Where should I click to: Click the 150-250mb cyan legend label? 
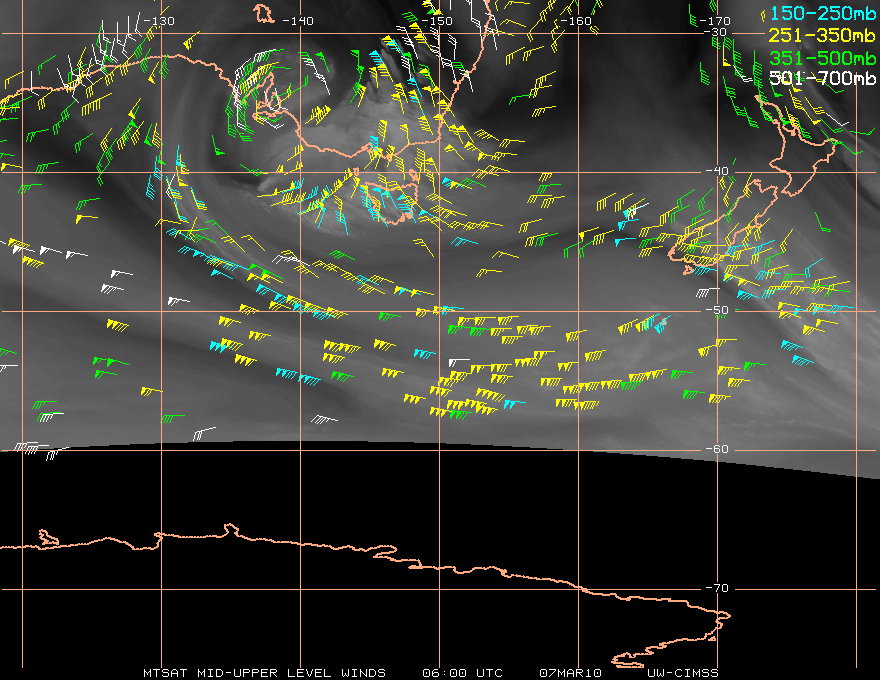822,13
